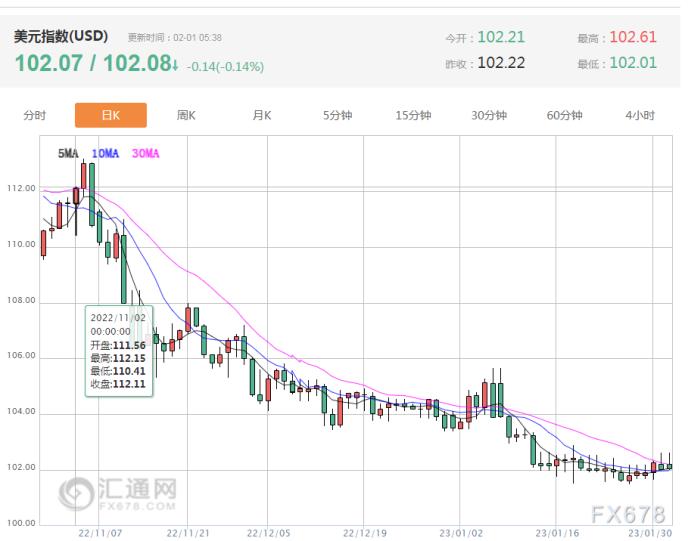Screen dimensions: 688x541
Task: Click the tooltip 收盘 value 112.11
Action: coord(129,384)
